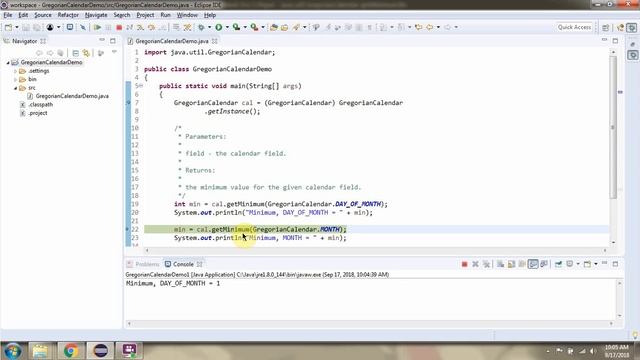Click the editor vertical scrollbar thumb
The width and height of the screenshot is (640, 360).
pyautogui.click(x=613, y=127)
